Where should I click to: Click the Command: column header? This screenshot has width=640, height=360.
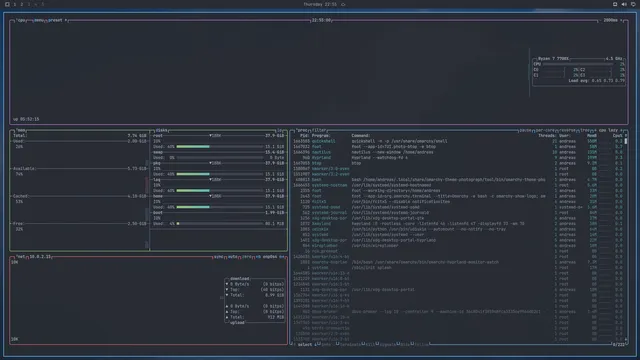click(x=361, y=136)
